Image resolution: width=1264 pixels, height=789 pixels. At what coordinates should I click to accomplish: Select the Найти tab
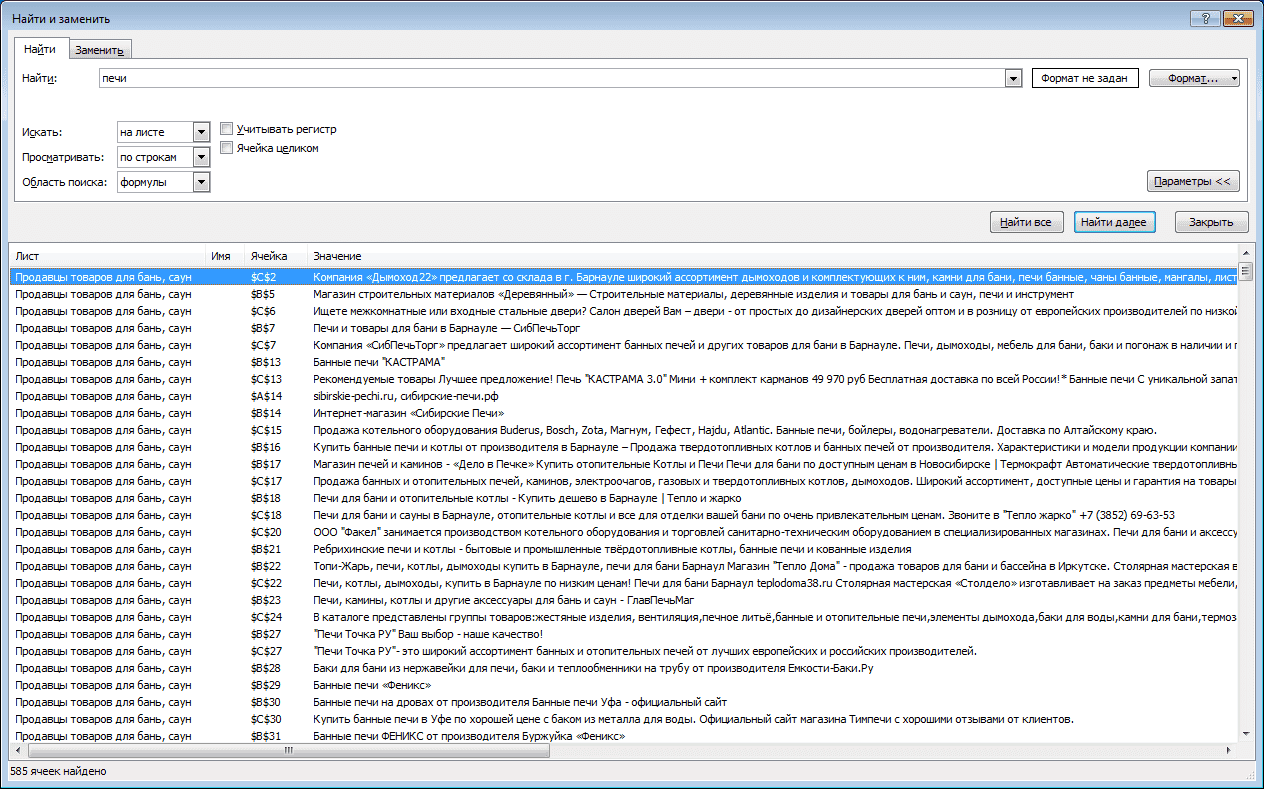40,49
